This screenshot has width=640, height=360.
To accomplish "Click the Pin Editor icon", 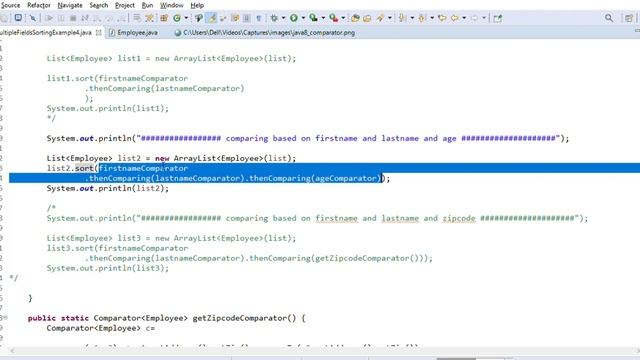I will point(498,18).
